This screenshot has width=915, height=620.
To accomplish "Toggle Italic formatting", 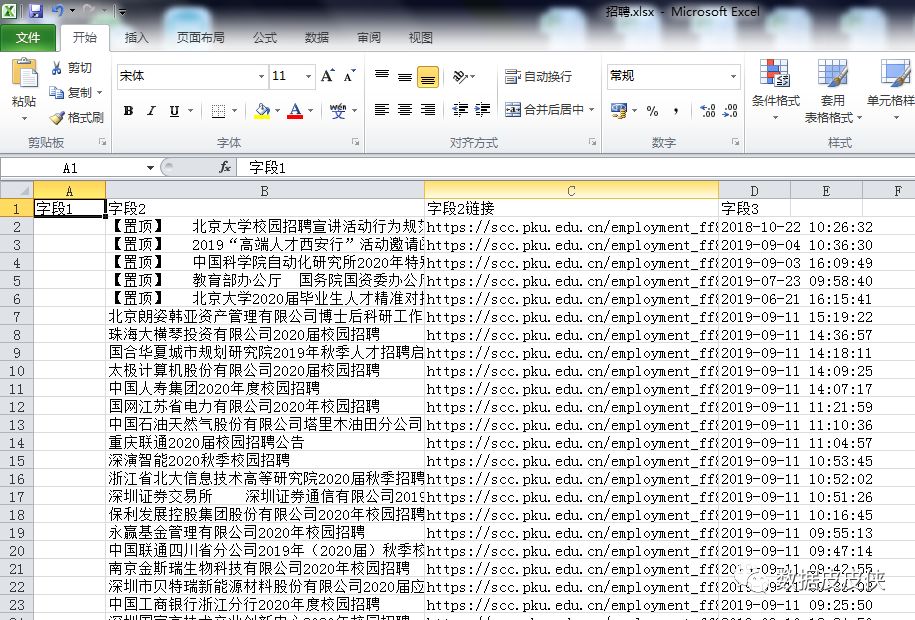I will pos(152,111).
